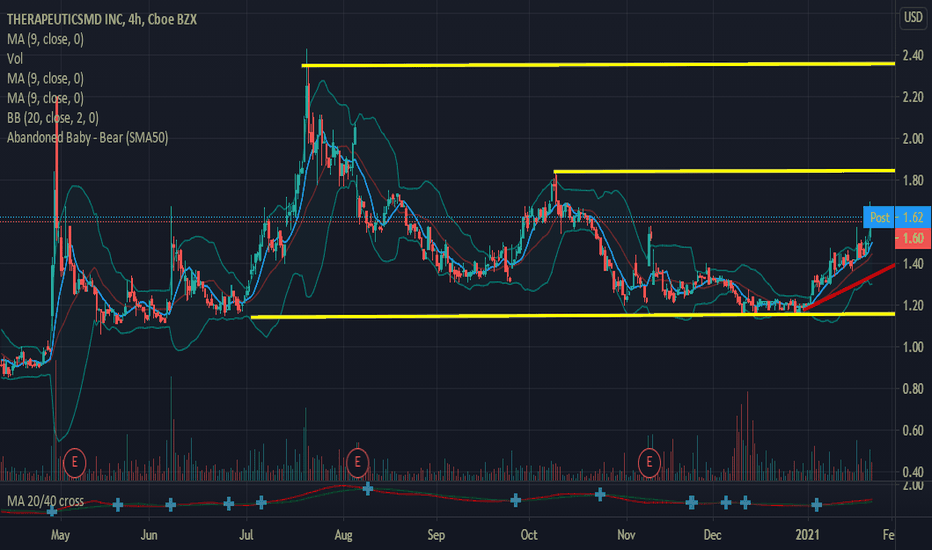Click the 1.00 price axis label

pos(913,347)
